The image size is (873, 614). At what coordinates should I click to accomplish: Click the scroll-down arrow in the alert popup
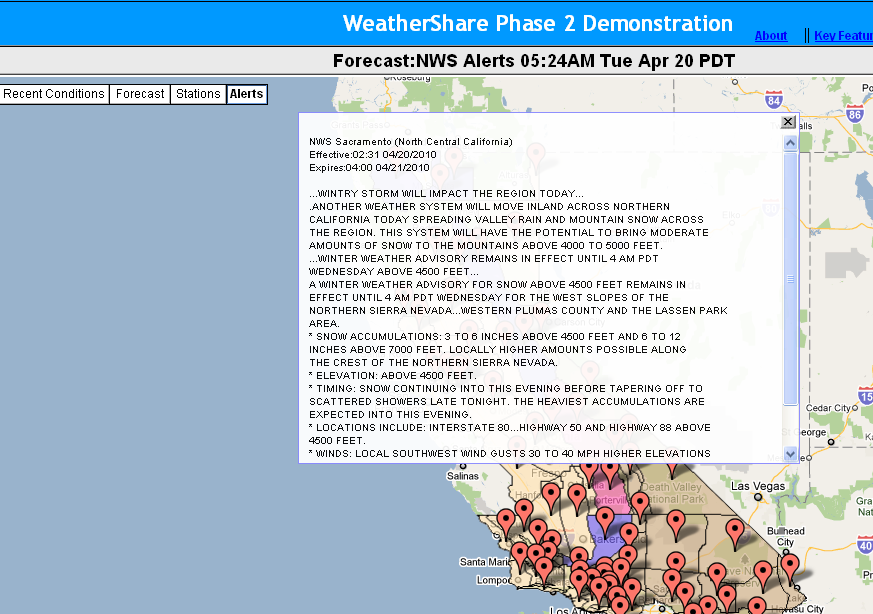coord(790,453)
